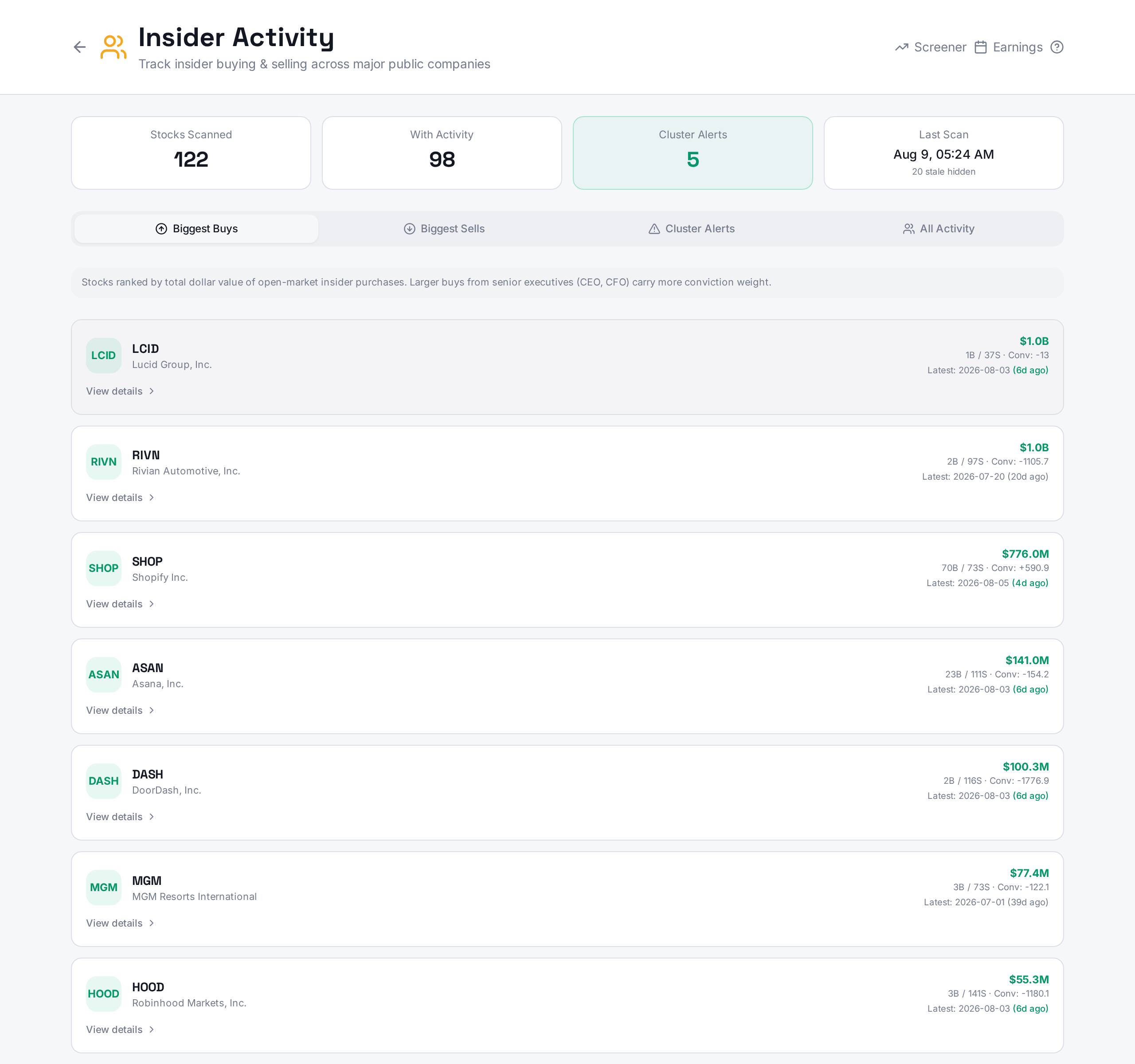Click the $55.3M buy value
The width and height of the screenshot is (1135, 1064).
(x=1028, y=980)
